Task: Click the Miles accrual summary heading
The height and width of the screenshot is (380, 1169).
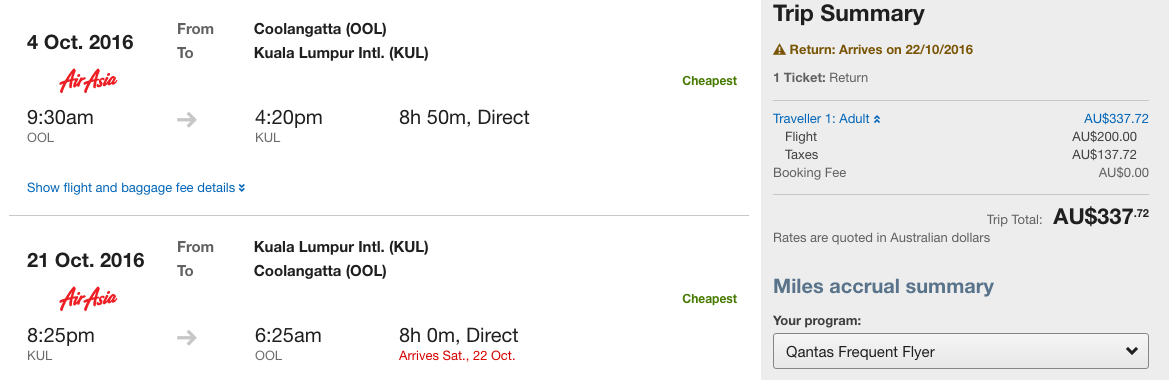Action: click(x=883, y=286)
